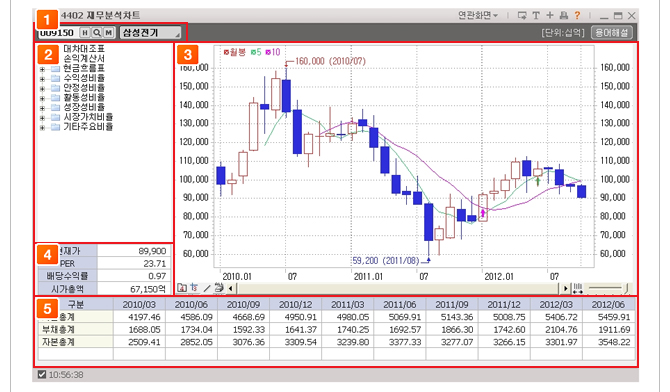Click the high marker 160,000 (2010/07)
The image size is (670, 392).
point(331,61)
